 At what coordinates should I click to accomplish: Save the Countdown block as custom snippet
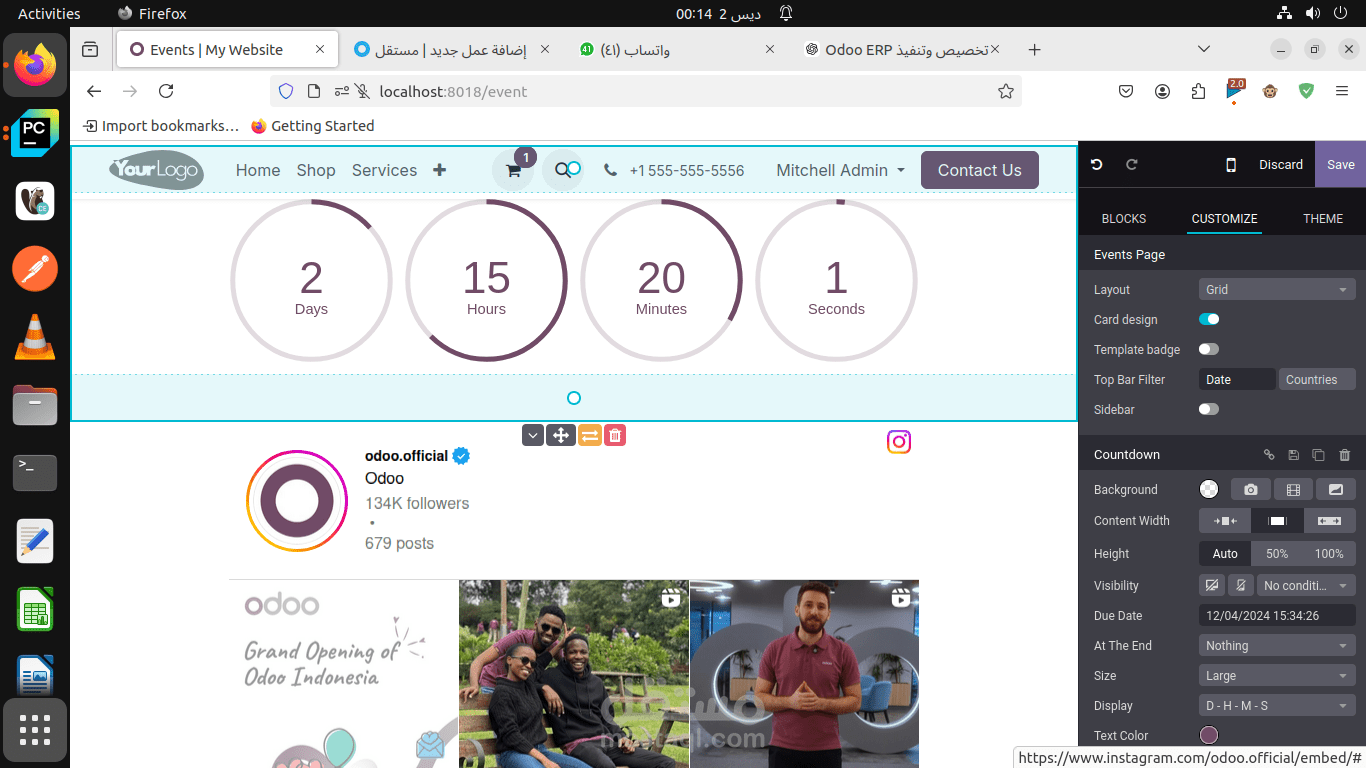click(x=1294, y=455)
